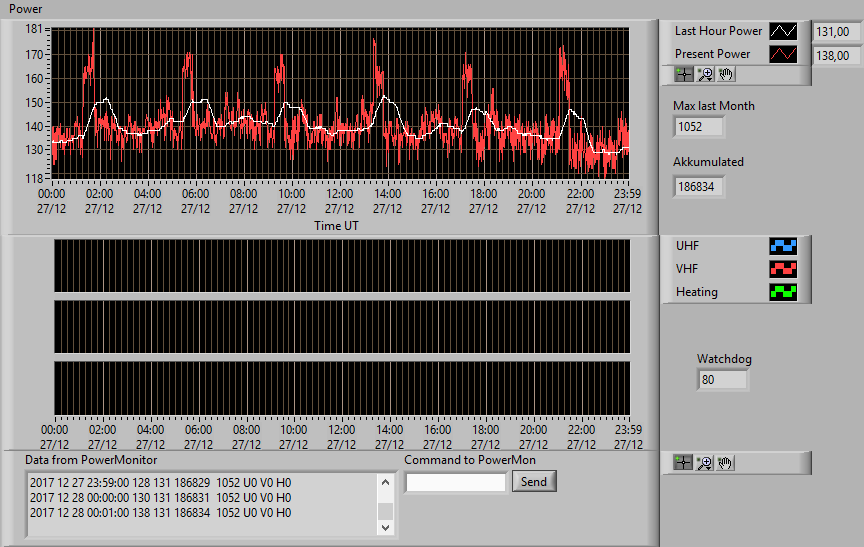Select the pan hand tool in lower graph palette
This screenshot has width=864, height=547.
pos(725,463)
